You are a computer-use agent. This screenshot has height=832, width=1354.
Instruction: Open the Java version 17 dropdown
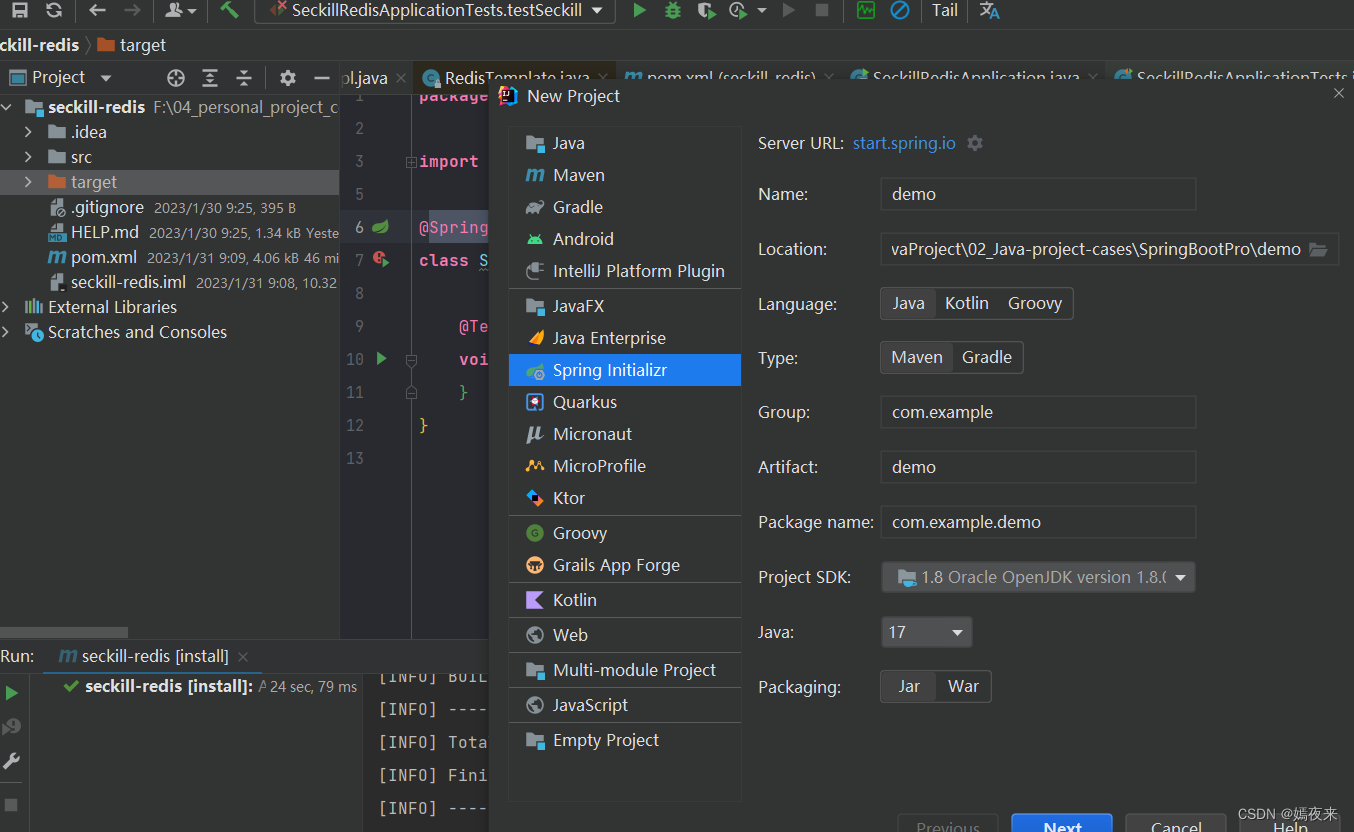[x=926, y=632]
